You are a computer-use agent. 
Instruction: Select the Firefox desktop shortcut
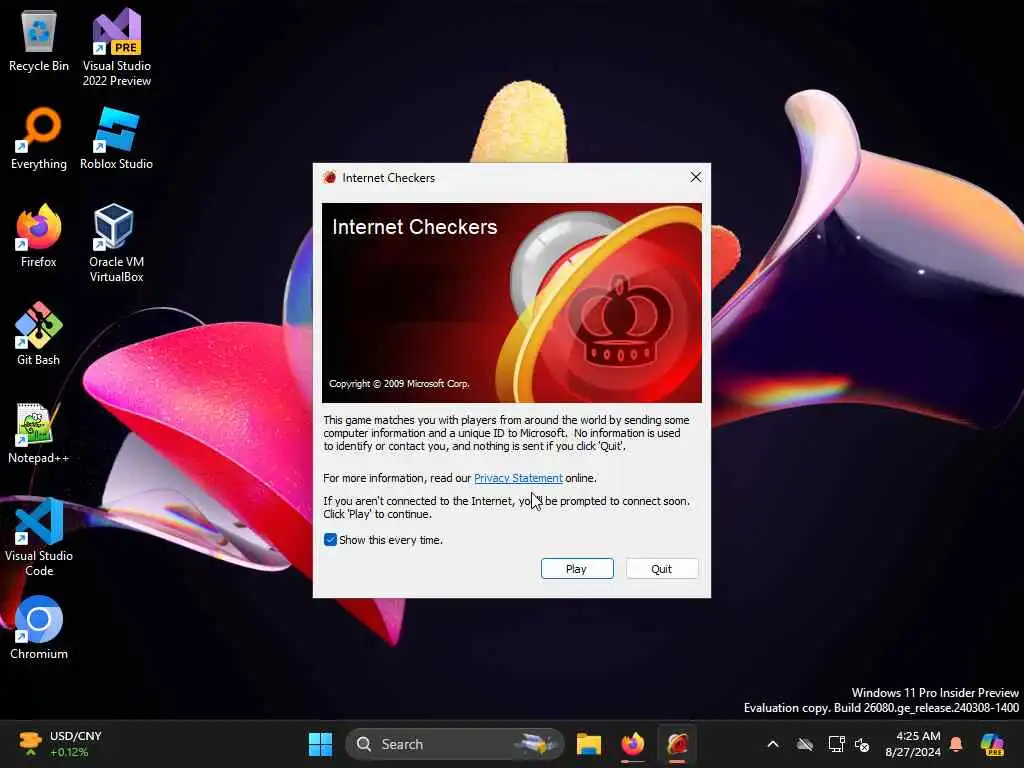coord(39,236)
